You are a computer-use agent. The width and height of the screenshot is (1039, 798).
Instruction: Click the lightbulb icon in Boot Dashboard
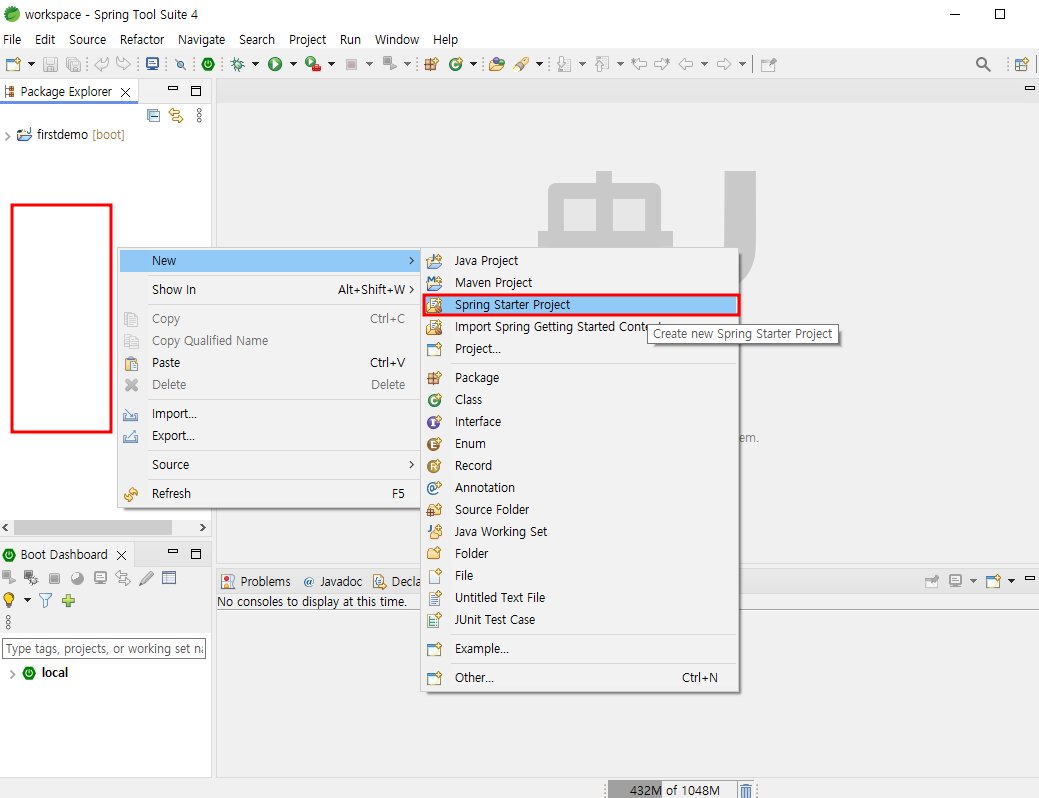[9, 600]
